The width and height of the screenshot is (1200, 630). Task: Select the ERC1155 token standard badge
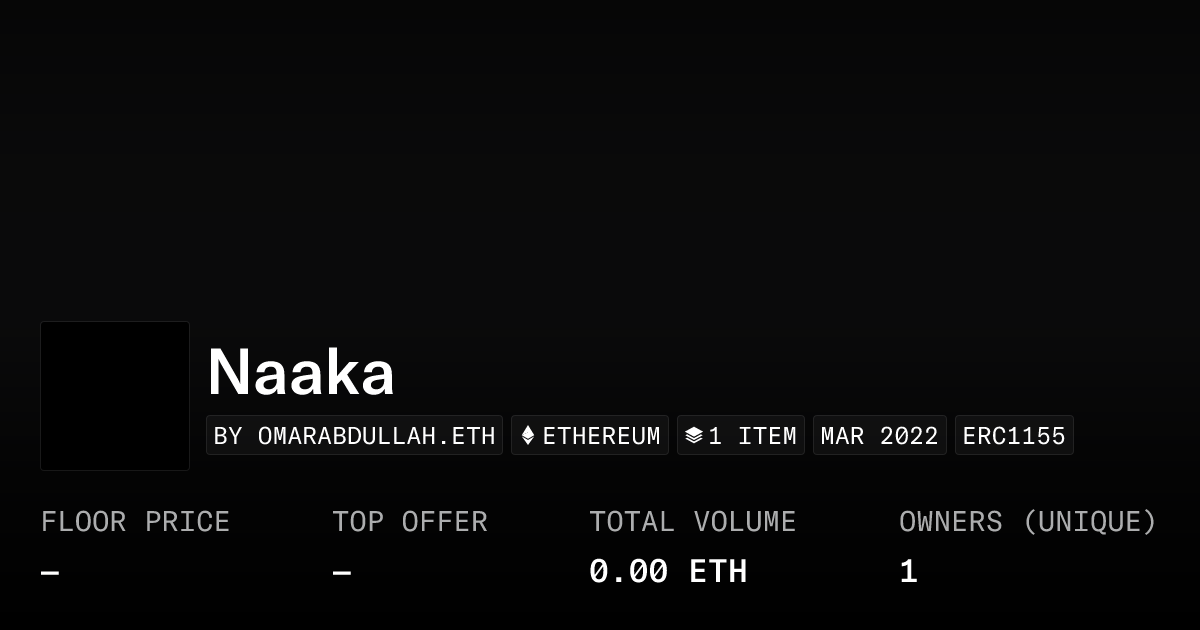pyautogui.click(x=1014, y=436)
